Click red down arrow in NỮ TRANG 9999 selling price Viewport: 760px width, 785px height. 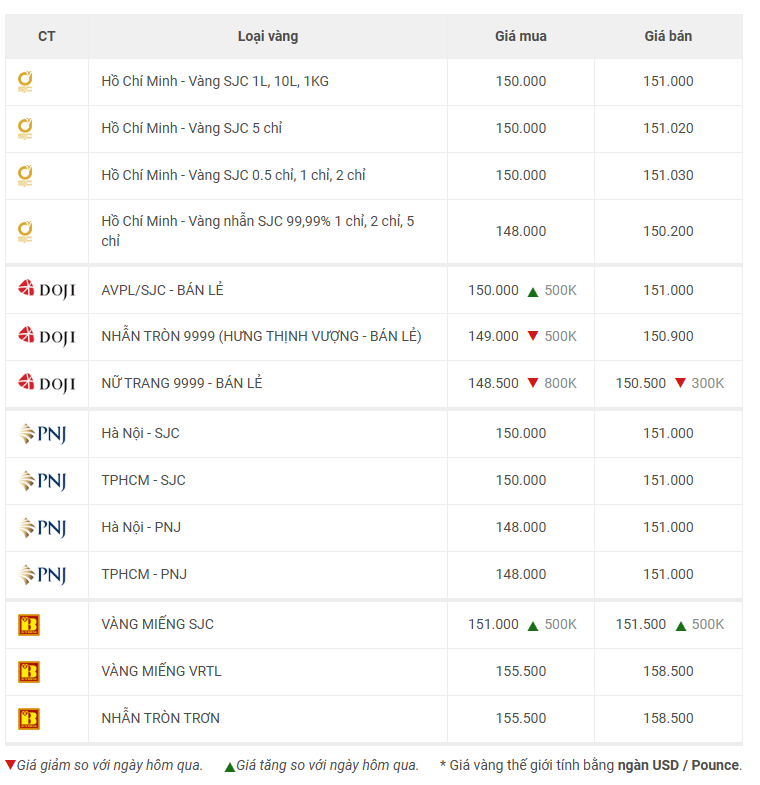click(680, 383)
